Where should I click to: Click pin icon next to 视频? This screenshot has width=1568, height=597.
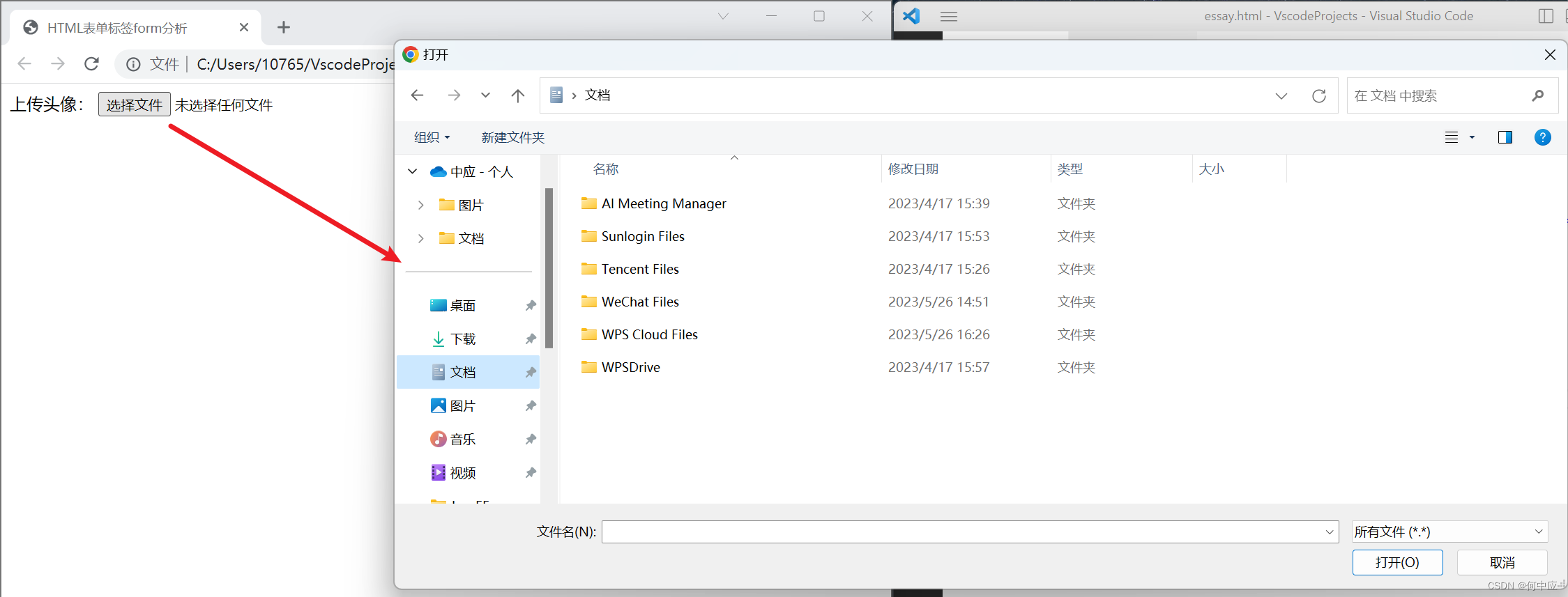(531, 472)
